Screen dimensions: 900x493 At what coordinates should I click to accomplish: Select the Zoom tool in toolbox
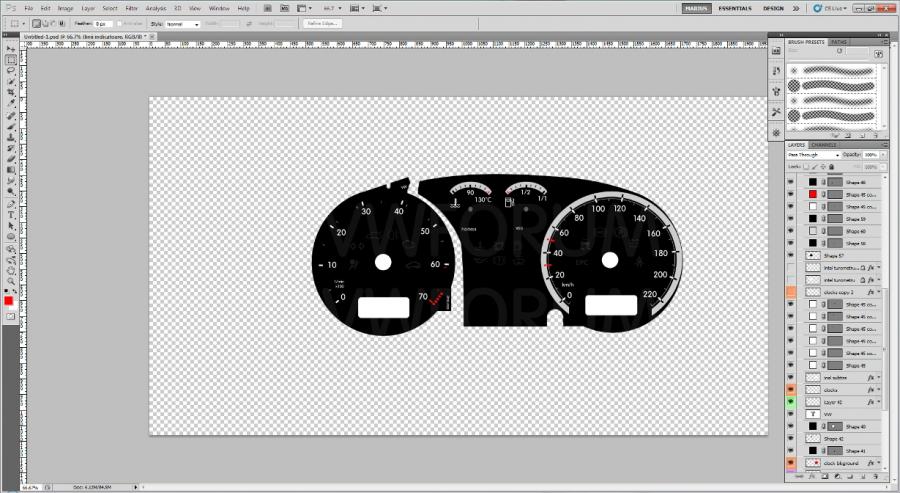[10, 281]
